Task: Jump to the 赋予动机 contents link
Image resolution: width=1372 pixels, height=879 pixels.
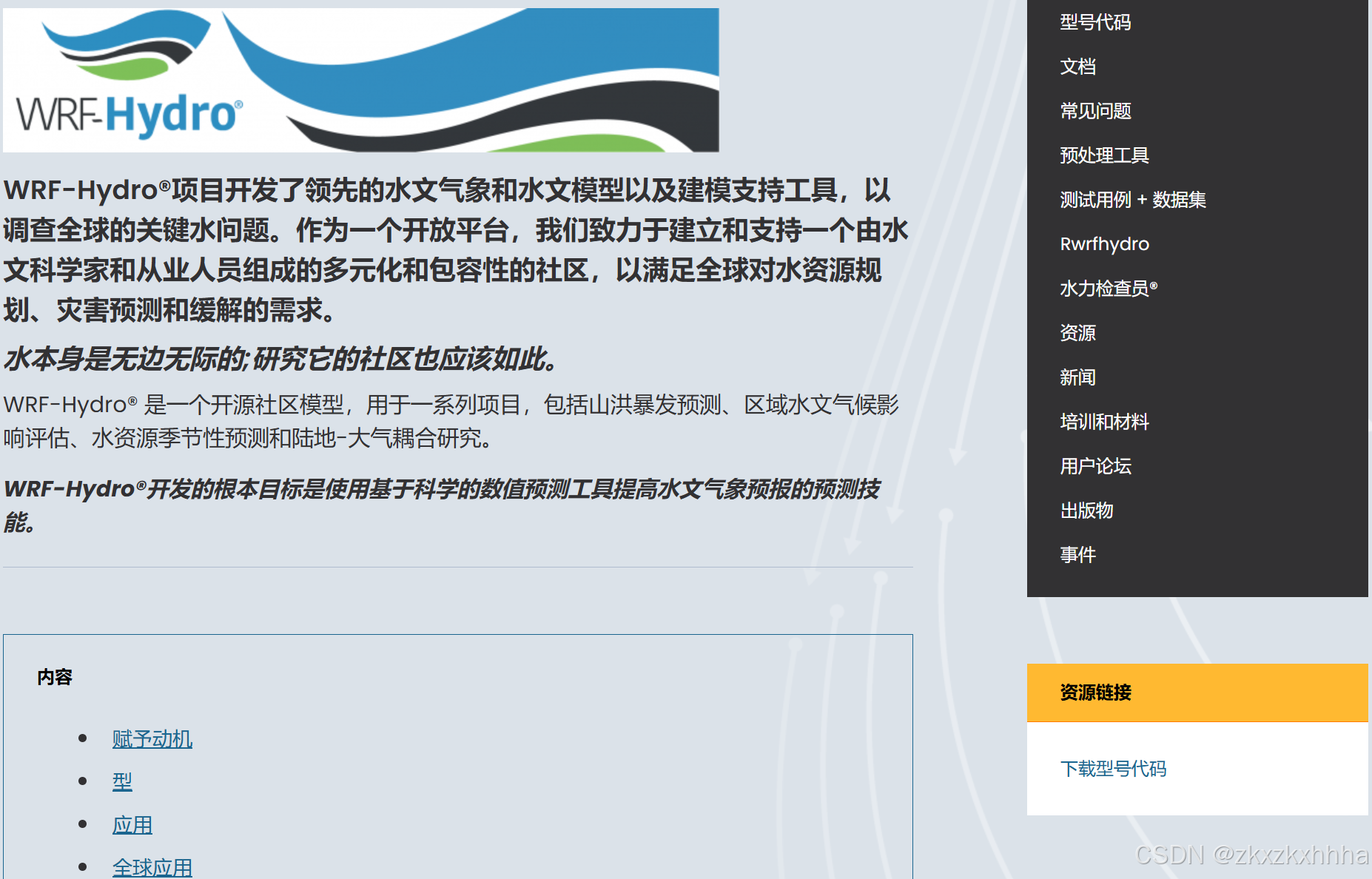Action: 152,739
